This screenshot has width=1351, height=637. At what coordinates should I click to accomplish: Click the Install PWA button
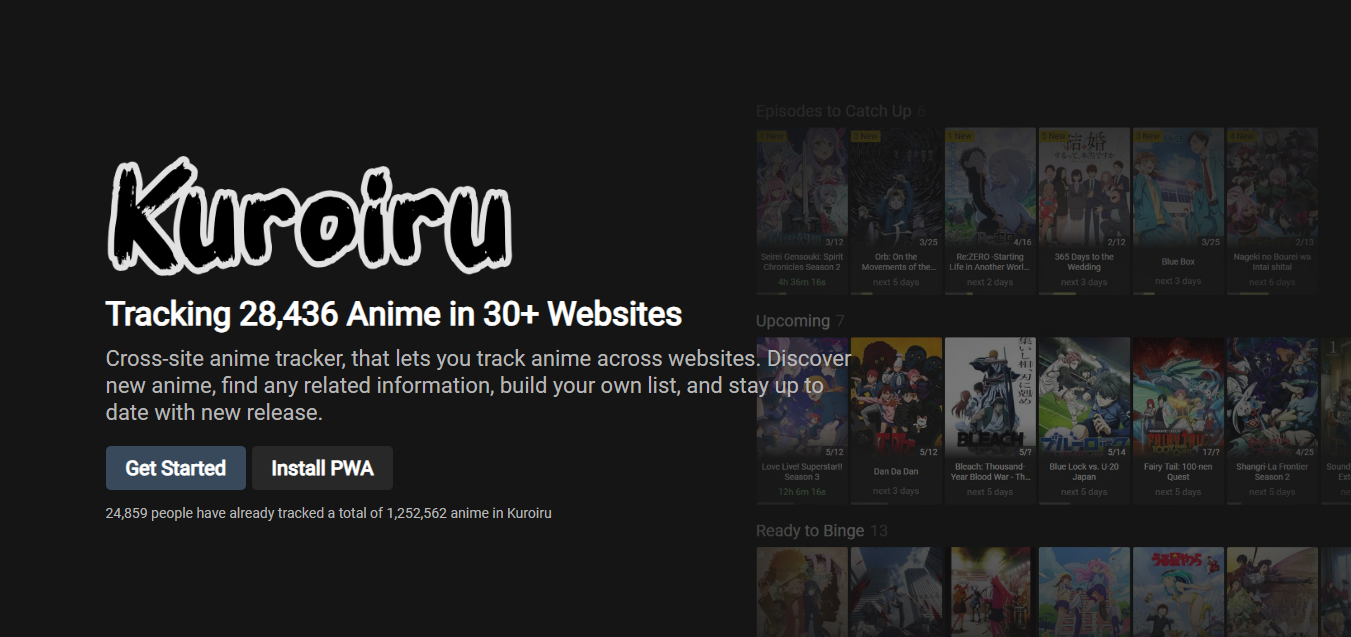pos(322,468)
